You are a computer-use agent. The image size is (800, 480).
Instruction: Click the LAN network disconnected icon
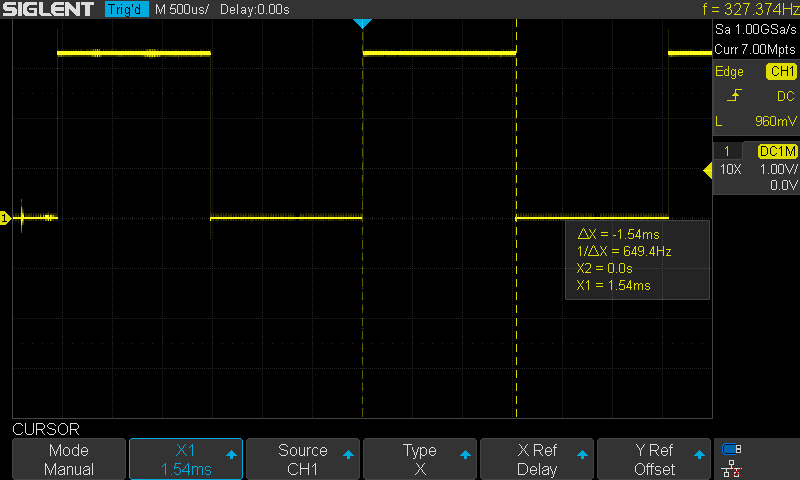point(732,469)
